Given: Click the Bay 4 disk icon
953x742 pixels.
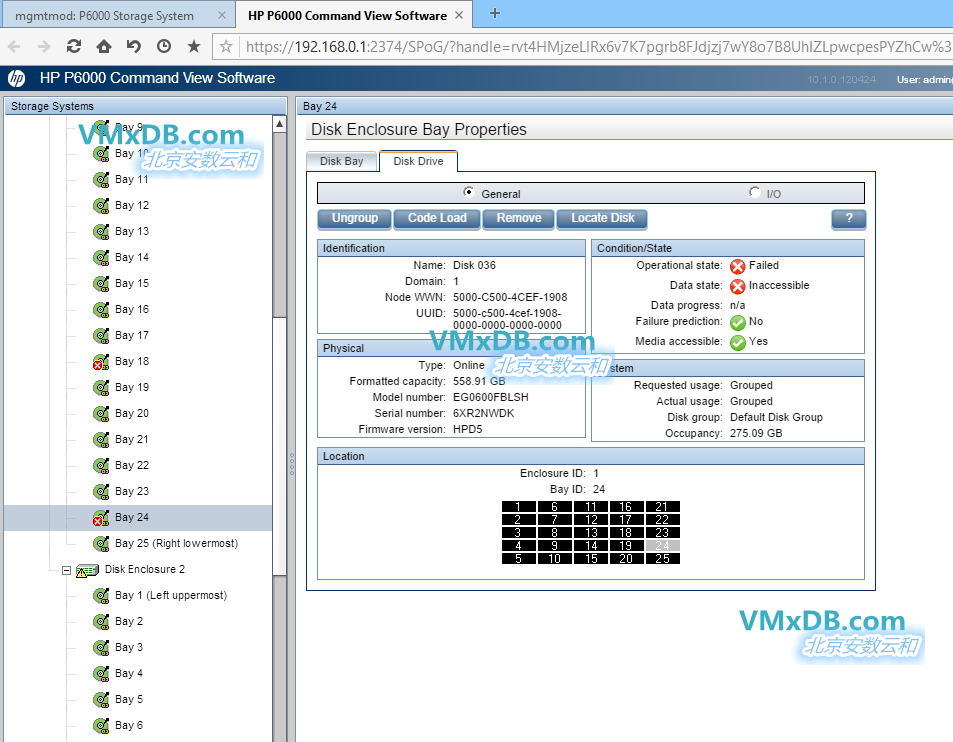Looking at the screenshot, I should coord(101,673).
